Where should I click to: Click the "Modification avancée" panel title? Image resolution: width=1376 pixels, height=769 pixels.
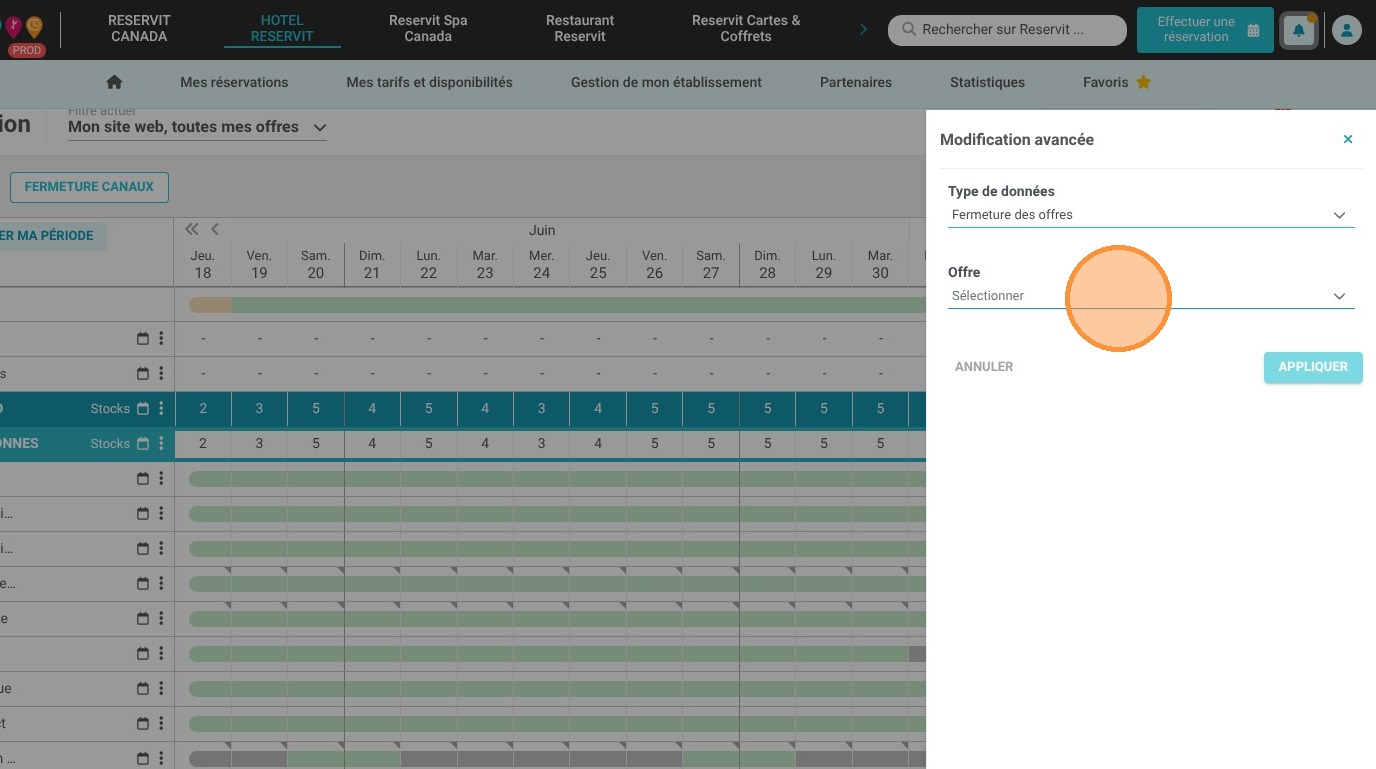[1017, 140]
